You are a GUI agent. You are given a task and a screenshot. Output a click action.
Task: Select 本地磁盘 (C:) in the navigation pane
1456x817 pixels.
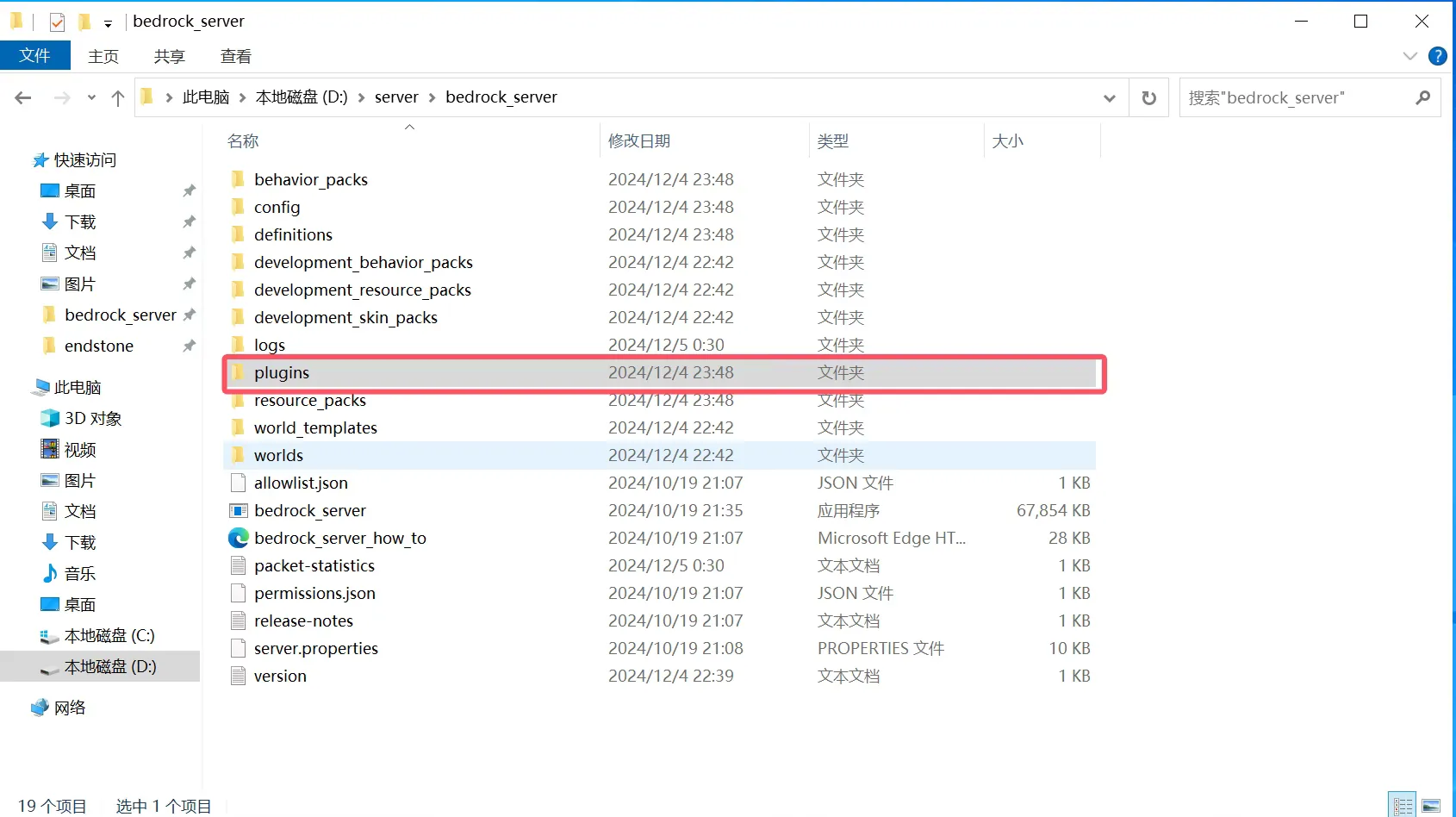click(109, 636)
